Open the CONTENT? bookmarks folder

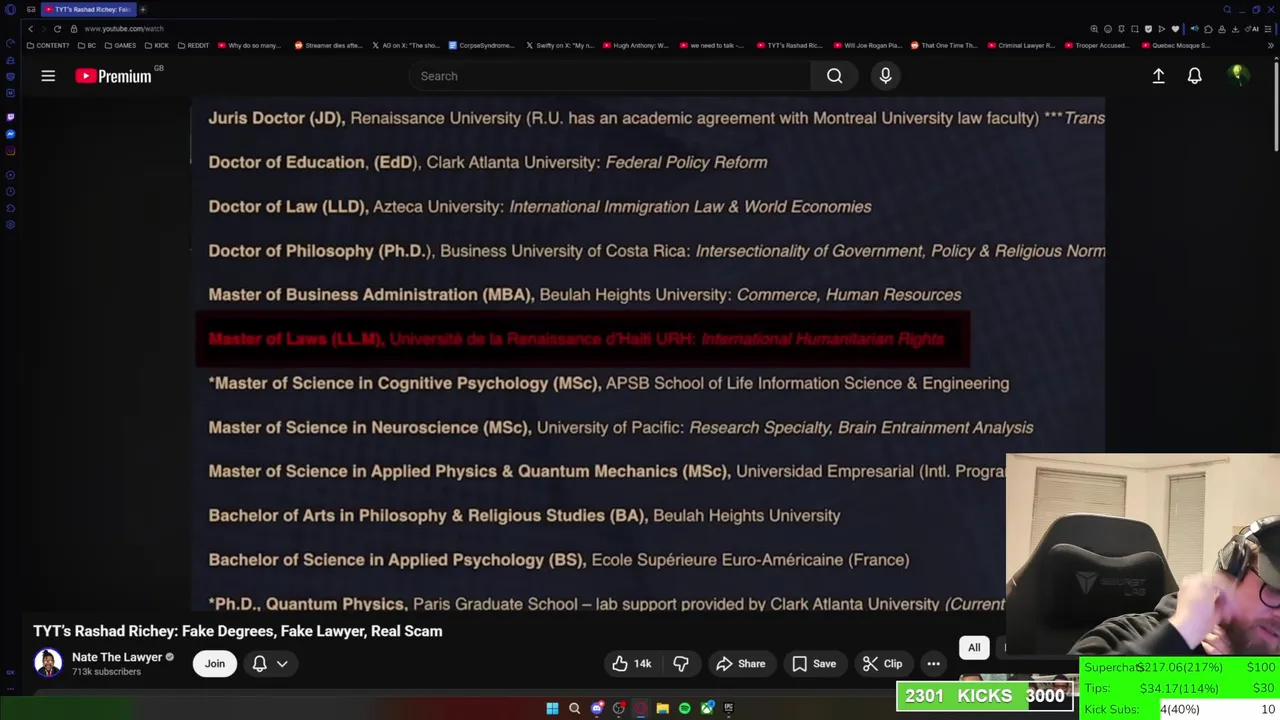click(x=48, y=45)
